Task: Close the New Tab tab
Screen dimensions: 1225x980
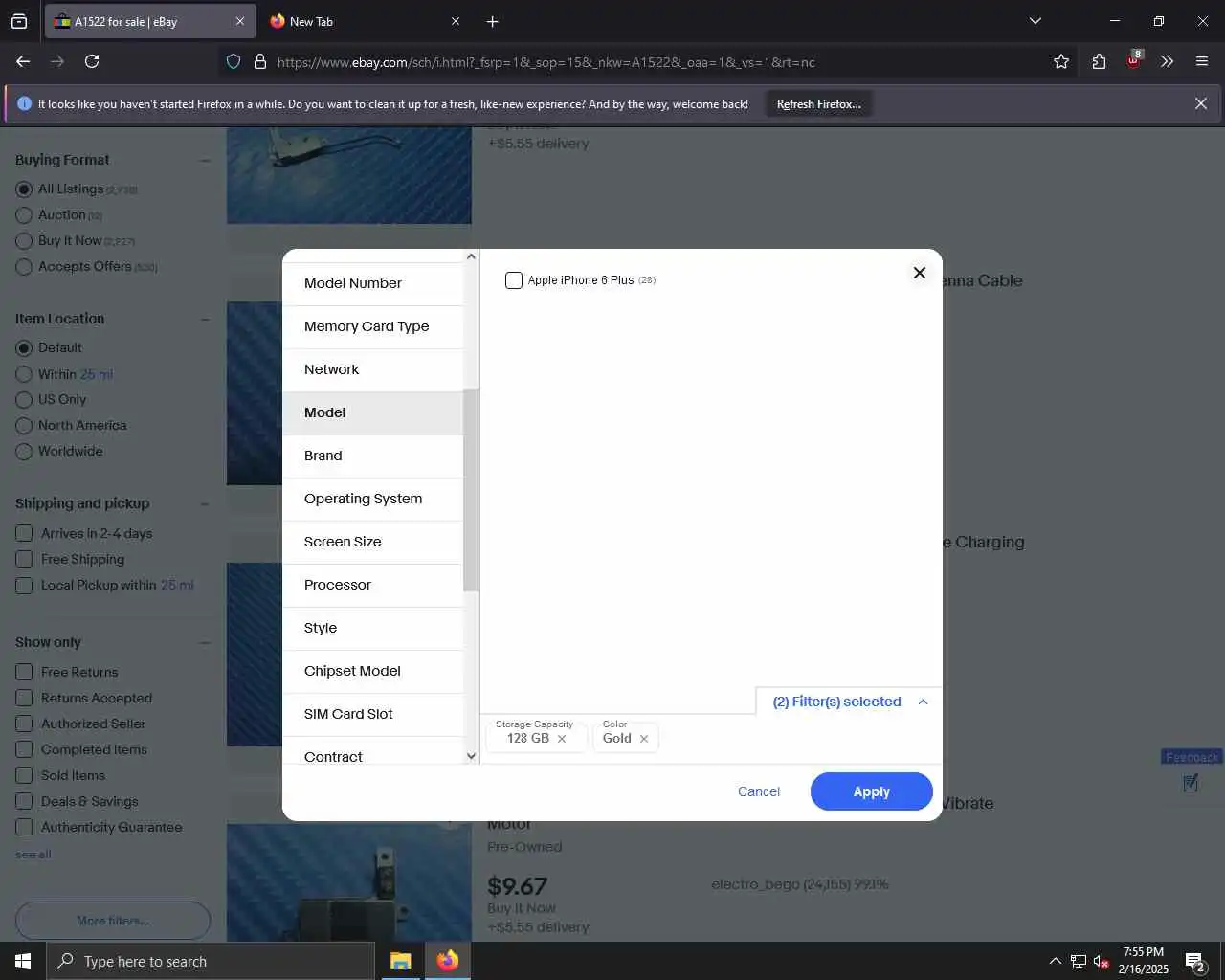Action: pos(456,21)
